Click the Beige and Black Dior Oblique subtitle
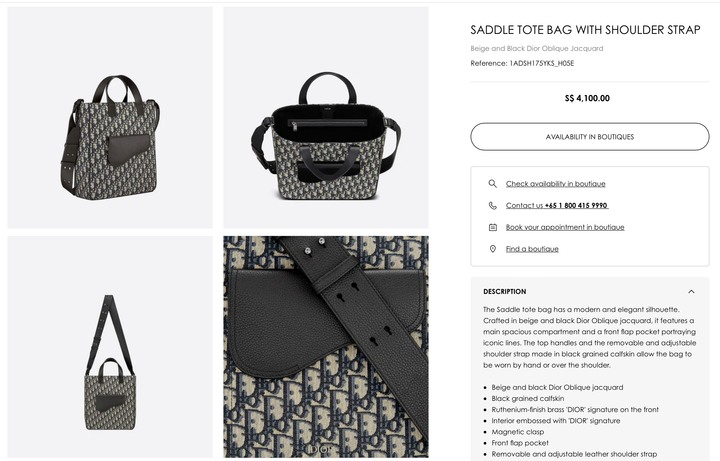Screen dimensions: 720x461 pos(537,48)
